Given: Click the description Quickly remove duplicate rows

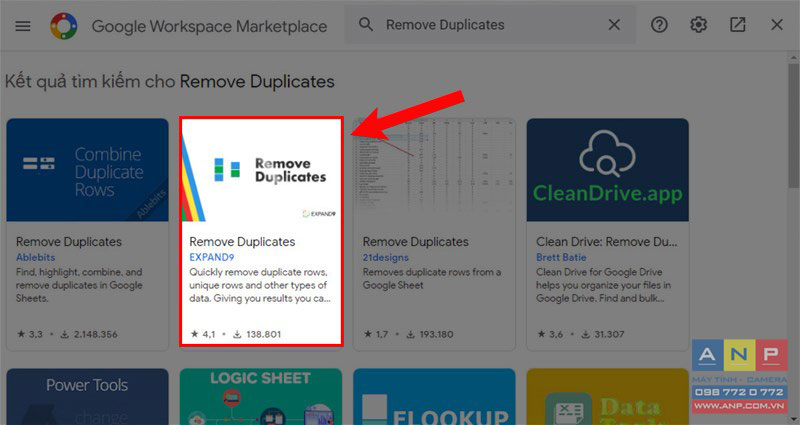Looking at the screenshot, I should 260,285.
